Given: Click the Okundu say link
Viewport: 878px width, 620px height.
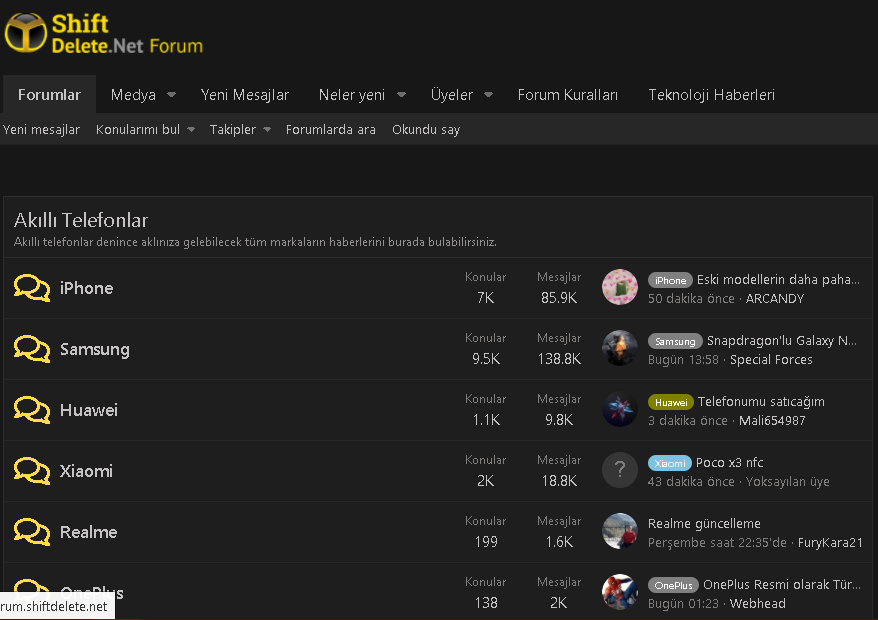Looking at the screenshot, I should click(x=426, y=130).
